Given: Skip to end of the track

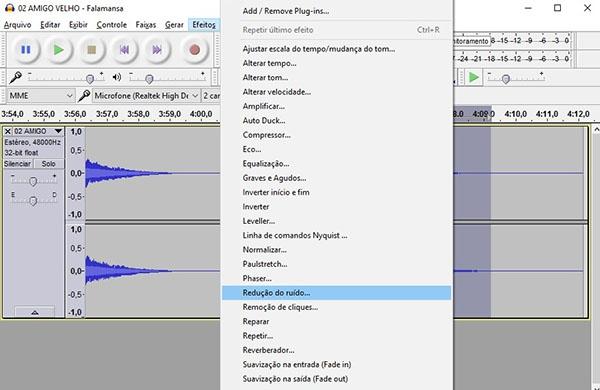Looking at the screenshot, I should tap(157, 50).
